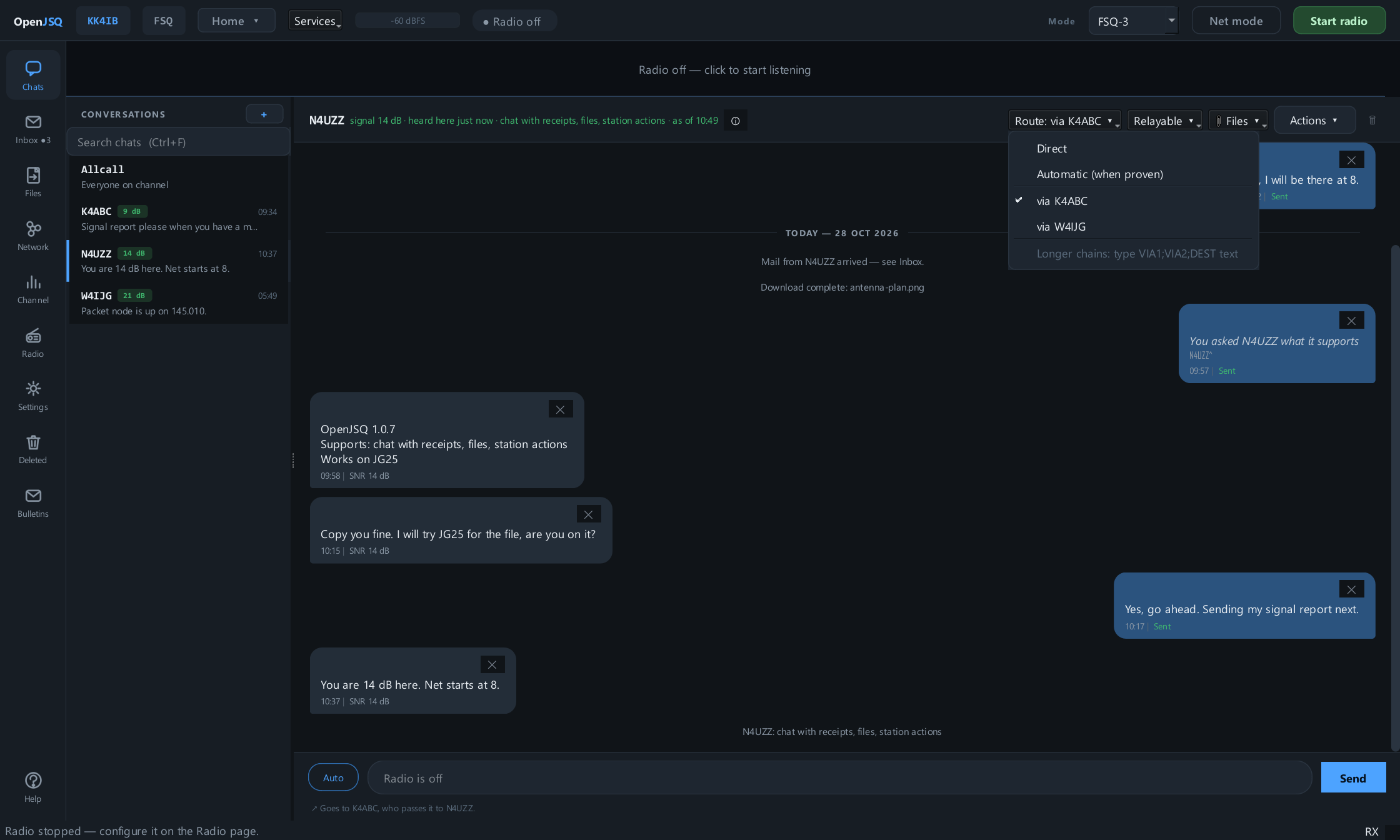The height and width of the screenshot is (840, 1400).
Task: Choose Automatic (when proven) route
Action: pyautogui.click(x=1133, y=174)
